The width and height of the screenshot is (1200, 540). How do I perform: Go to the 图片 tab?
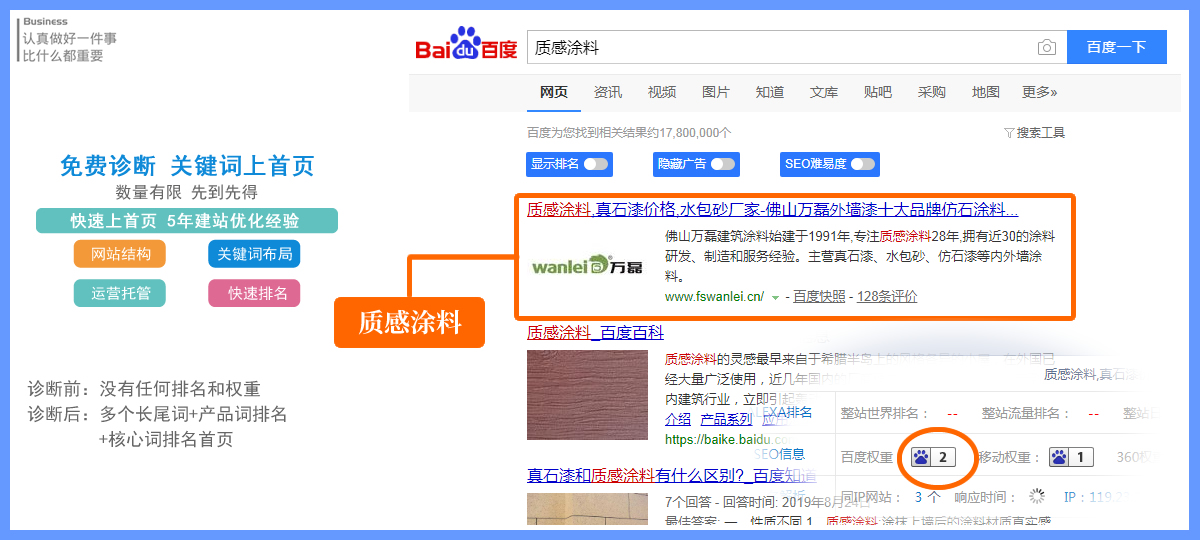click(715, 92)
